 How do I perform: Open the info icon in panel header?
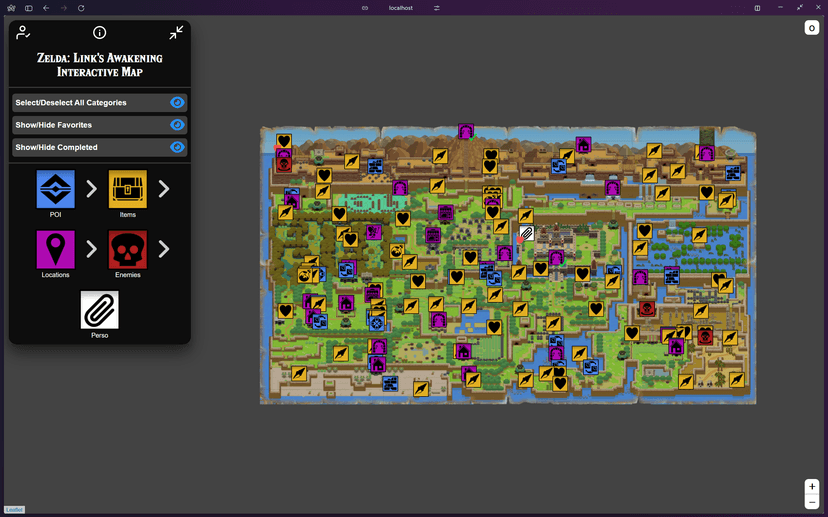click(x=99, y=33)
